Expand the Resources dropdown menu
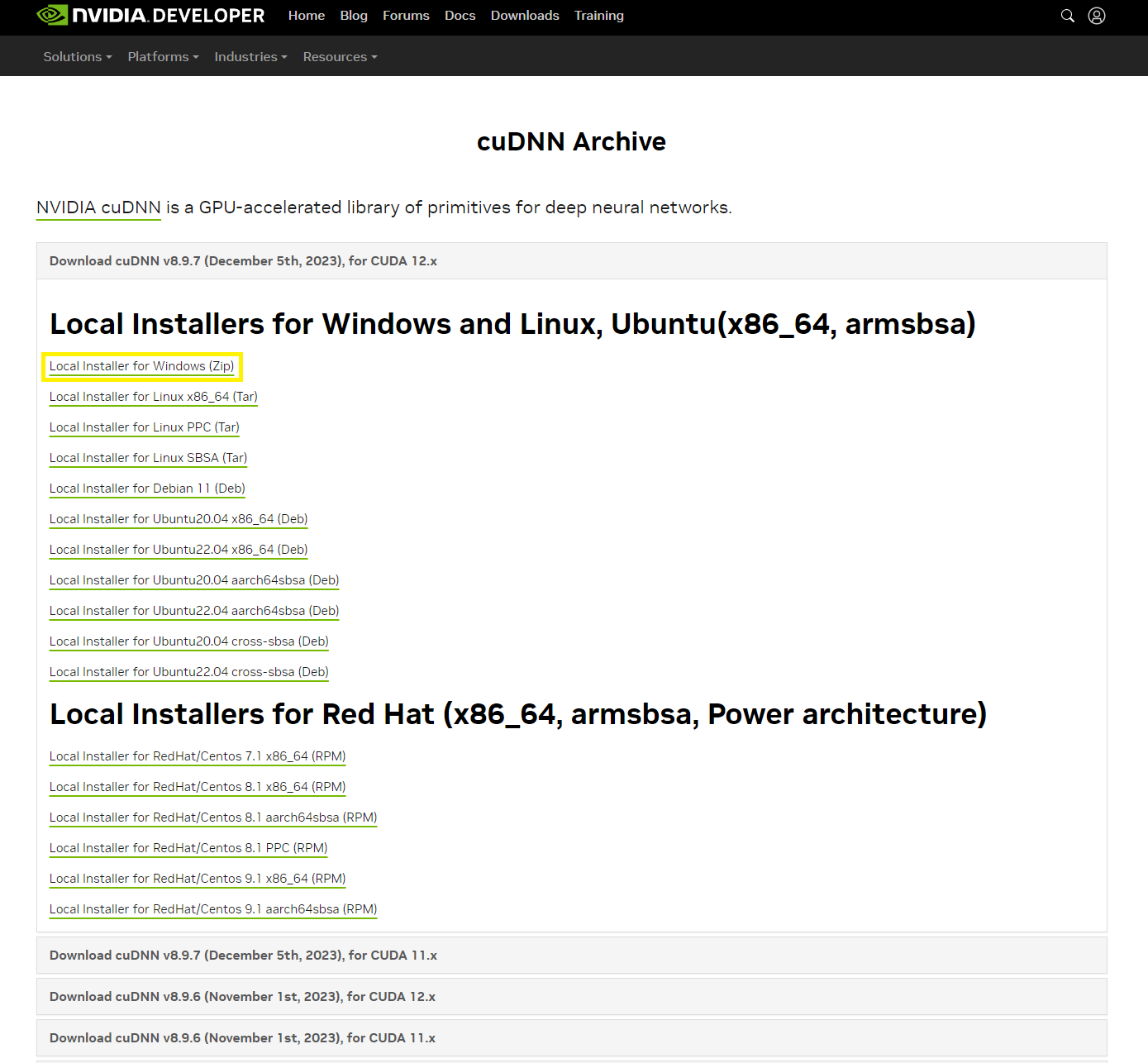 point(341,57)
